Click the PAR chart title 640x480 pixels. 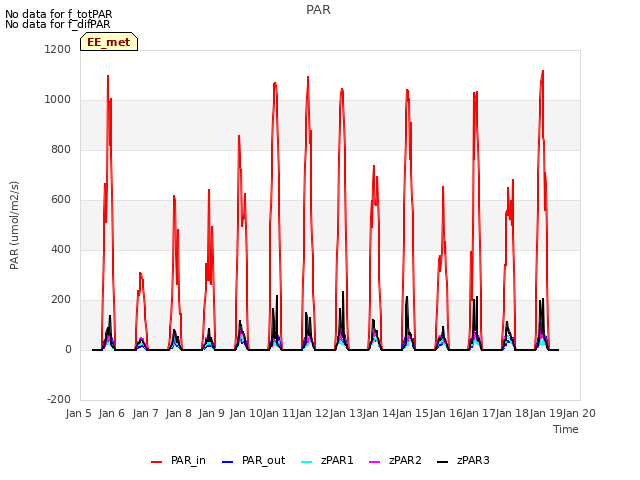318,10
